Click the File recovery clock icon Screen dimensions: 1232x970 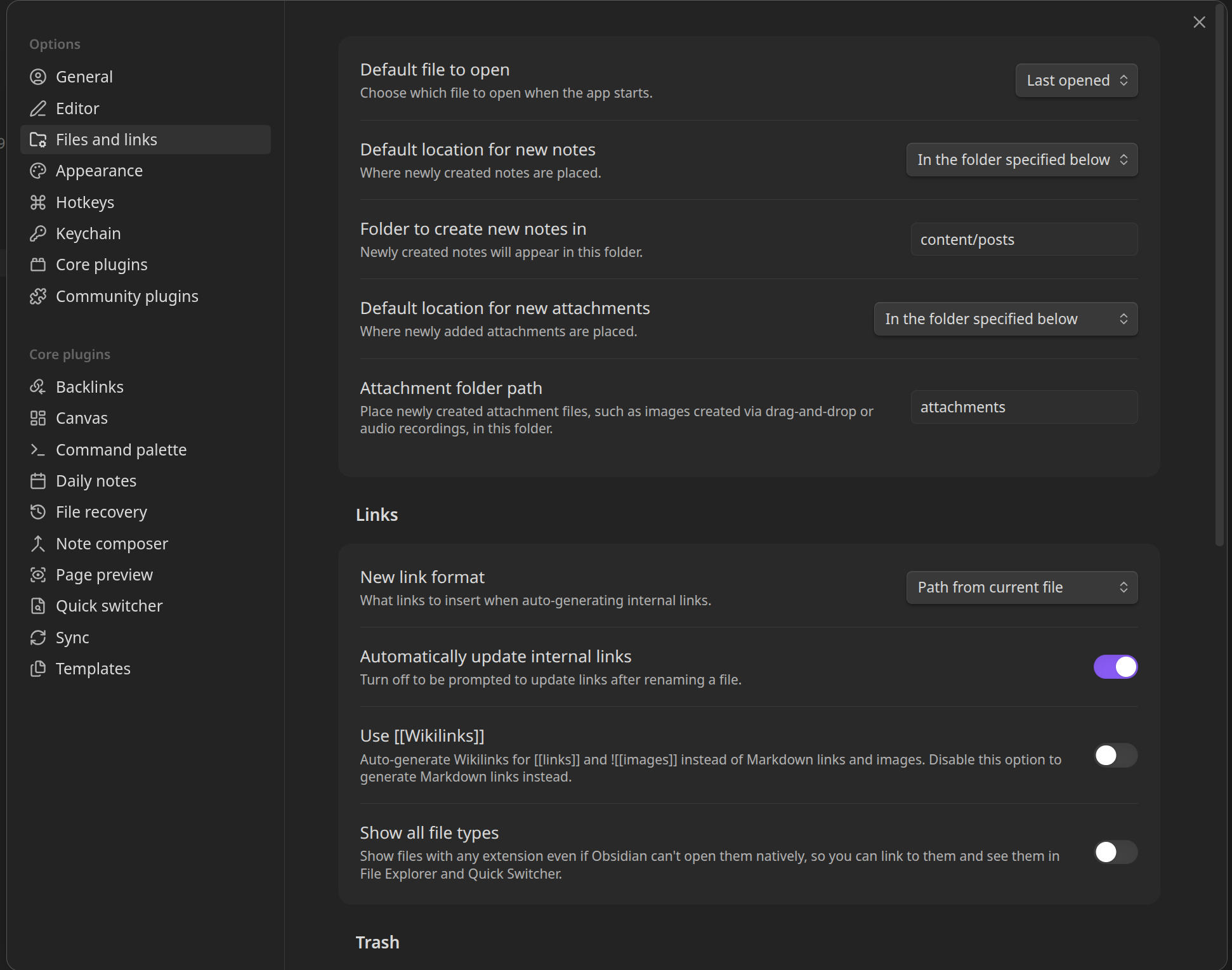tap(38, 512)
